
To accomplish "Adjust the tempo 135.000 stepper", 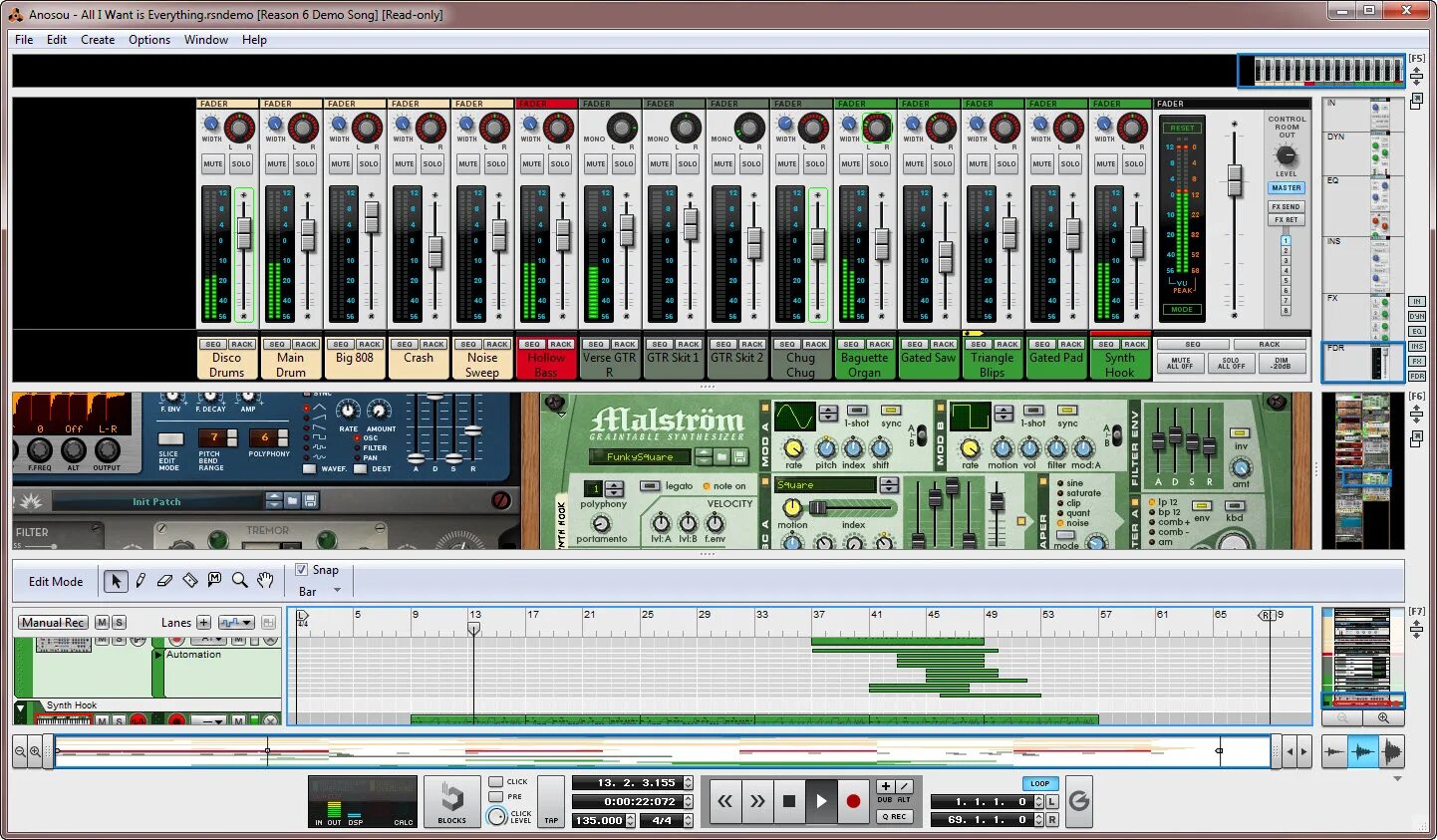I will coord(632,820).
